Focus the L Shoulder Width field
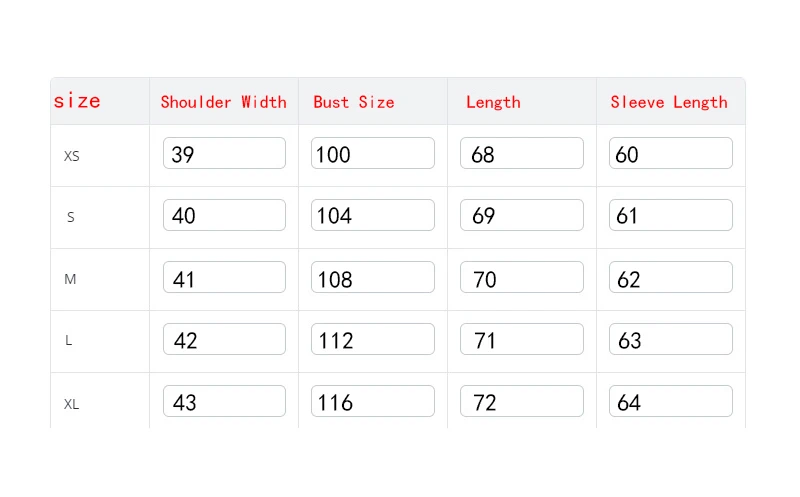The image size is (800, 497). (224, 340)
